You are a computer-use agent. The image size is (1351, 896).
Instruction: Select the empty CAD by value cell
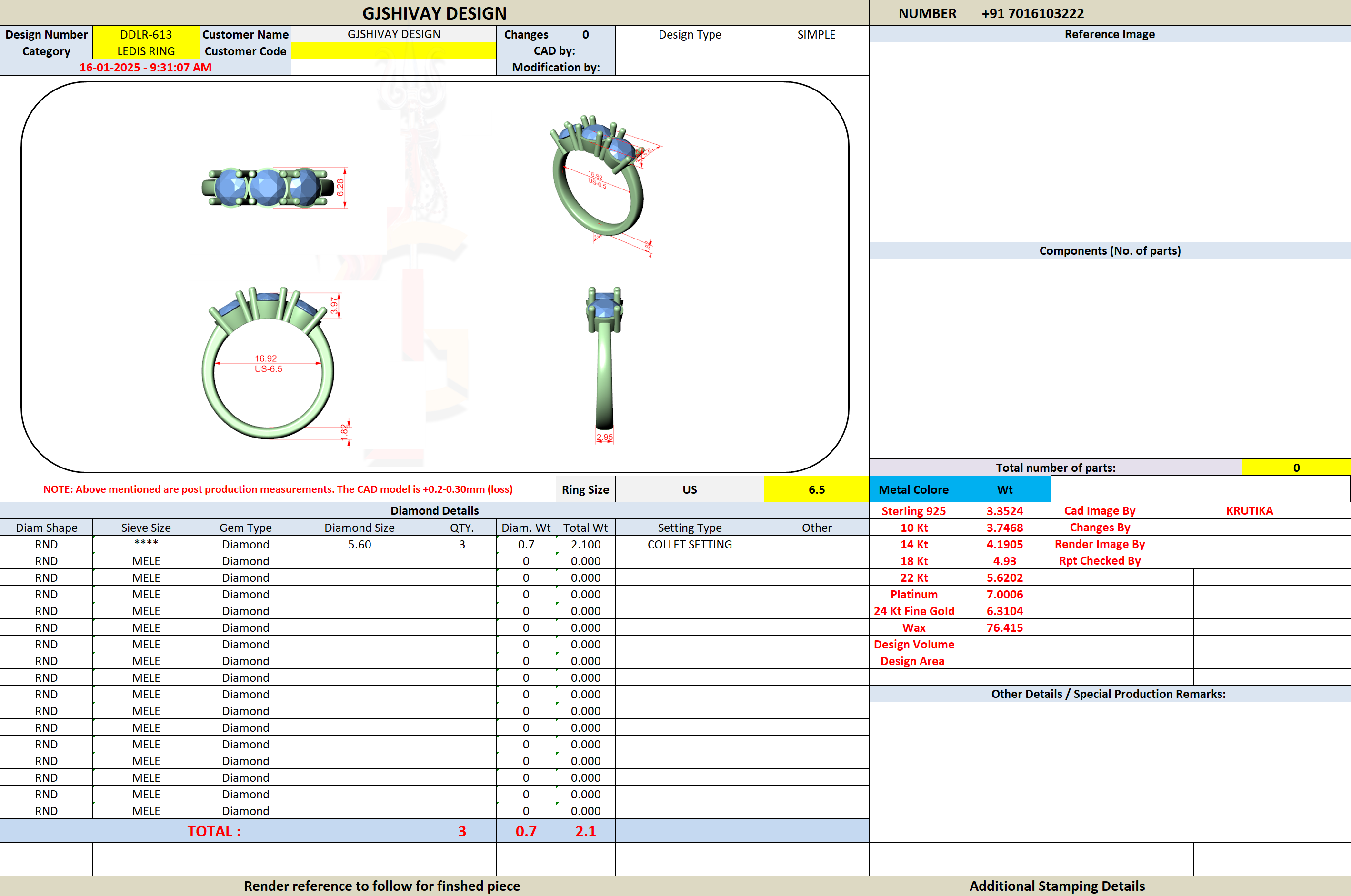742,51
